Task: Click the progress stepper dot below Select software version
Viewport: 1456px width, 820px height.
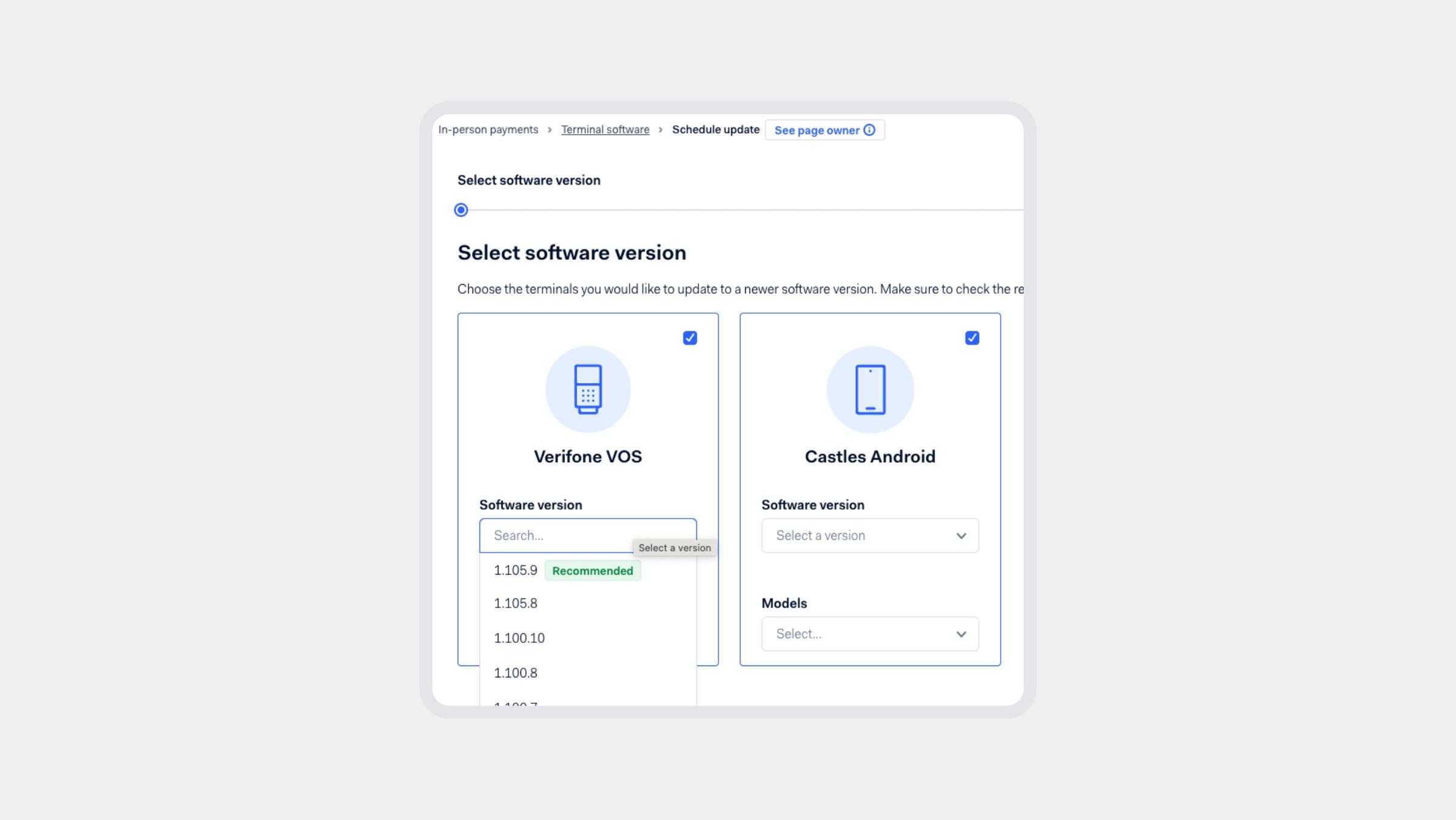Action: pyautogui.click(x=461, y=210)
